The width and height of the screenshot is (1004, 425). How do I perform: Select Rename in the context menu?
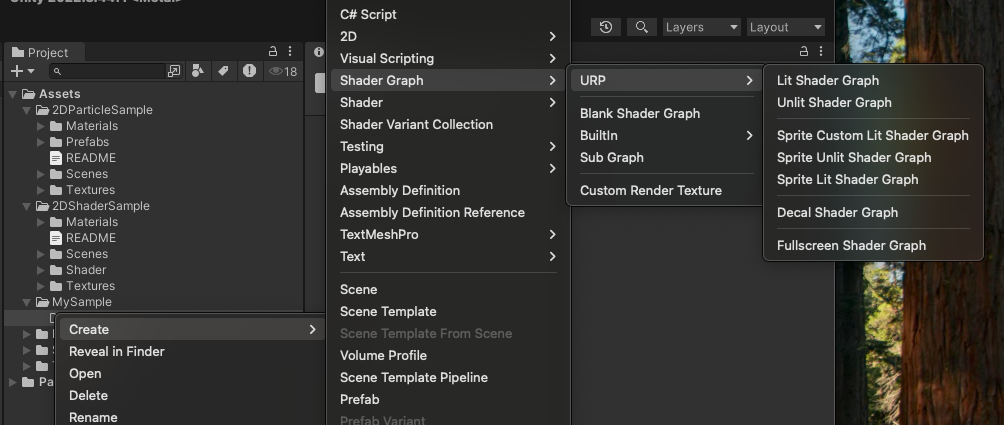93,417
